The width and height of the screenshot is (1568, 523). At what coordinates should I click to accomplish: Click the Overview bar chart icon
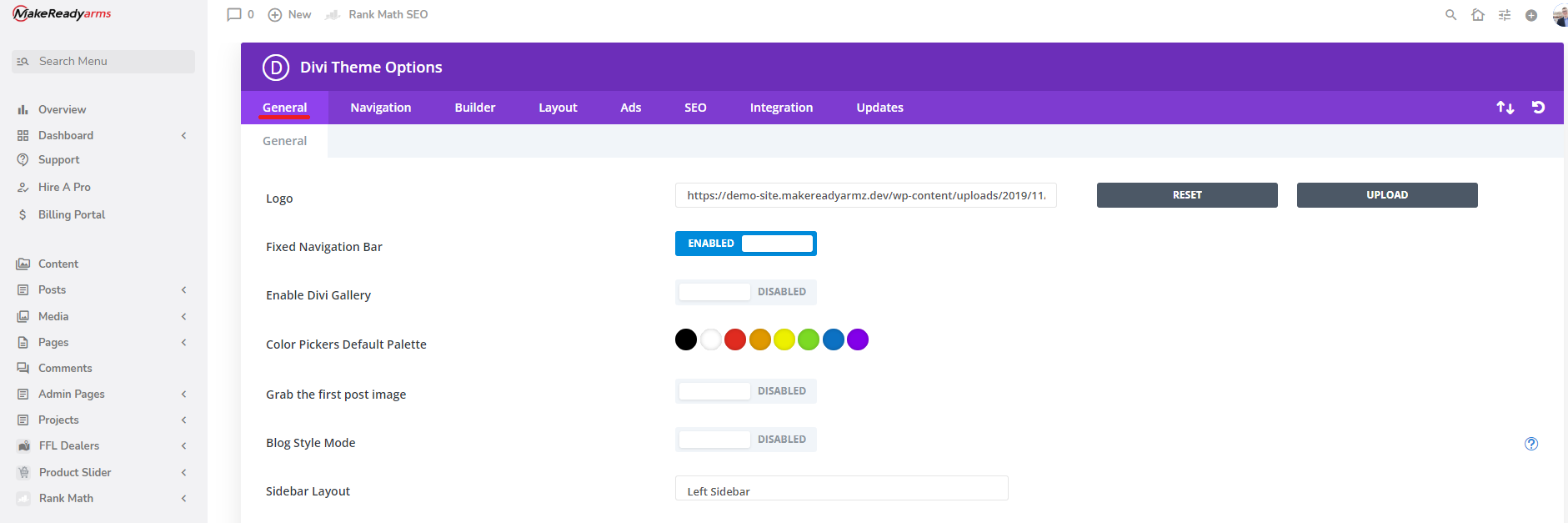tap(23, 109)
